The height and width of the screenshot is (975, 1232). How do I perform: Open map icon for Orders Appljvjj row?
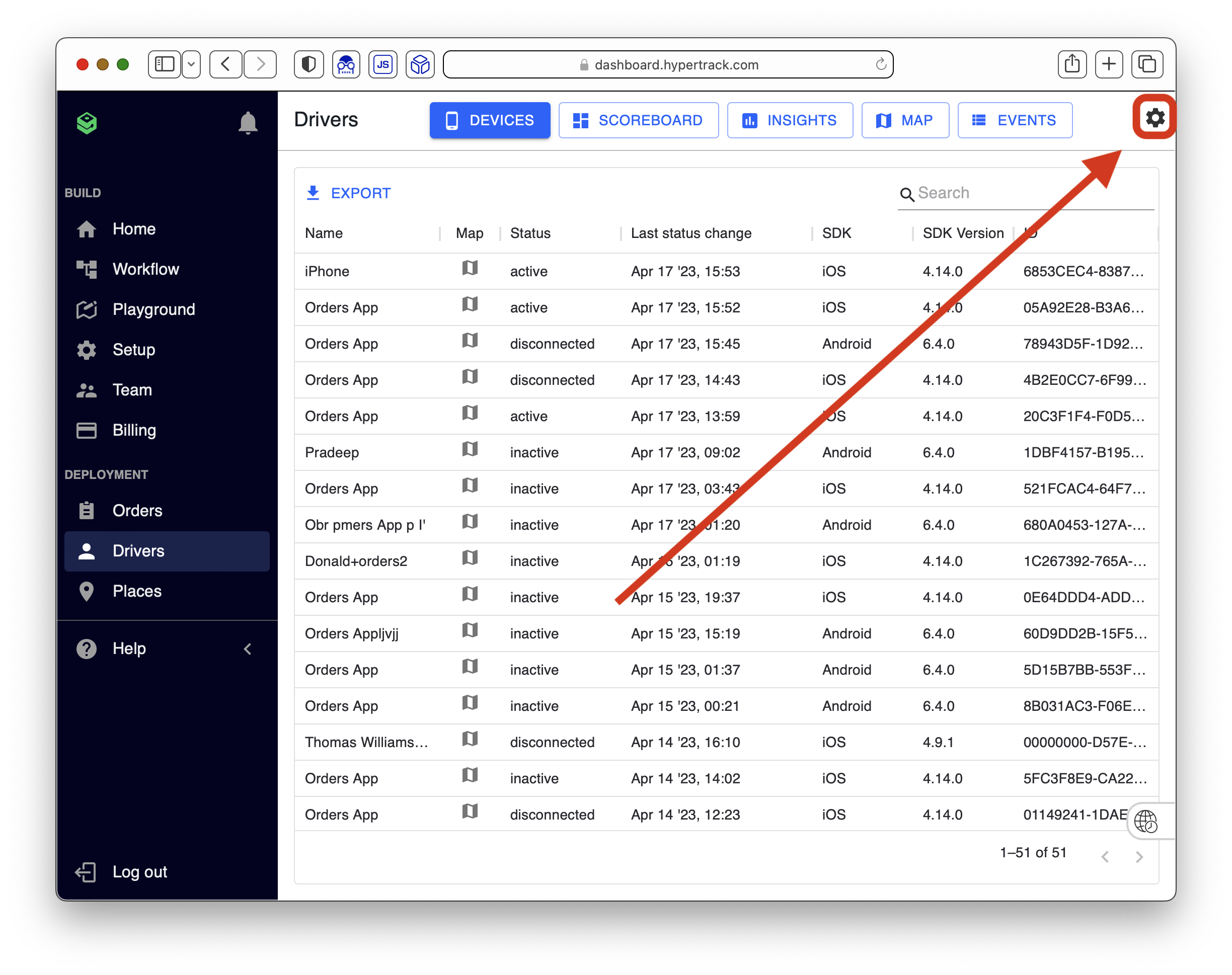[469, 630]
